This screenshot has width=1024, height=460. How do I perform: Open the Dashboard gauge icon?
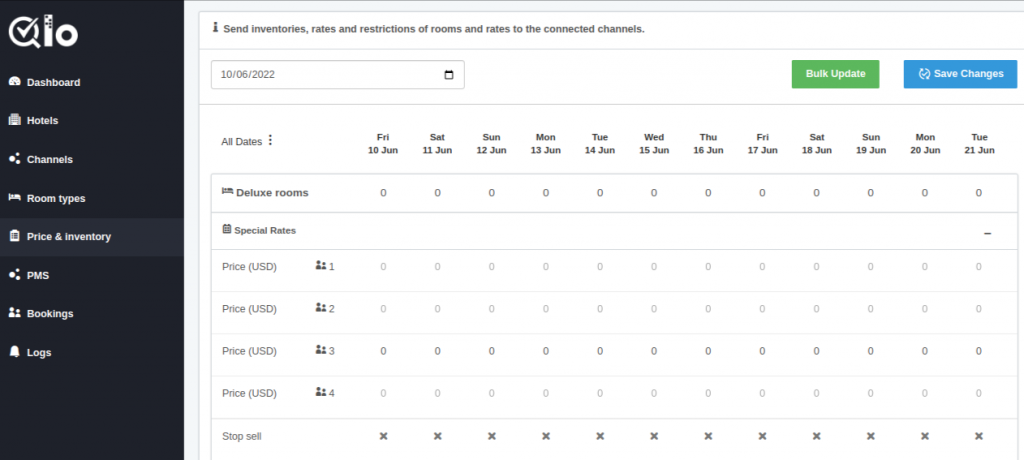point(14,82)
